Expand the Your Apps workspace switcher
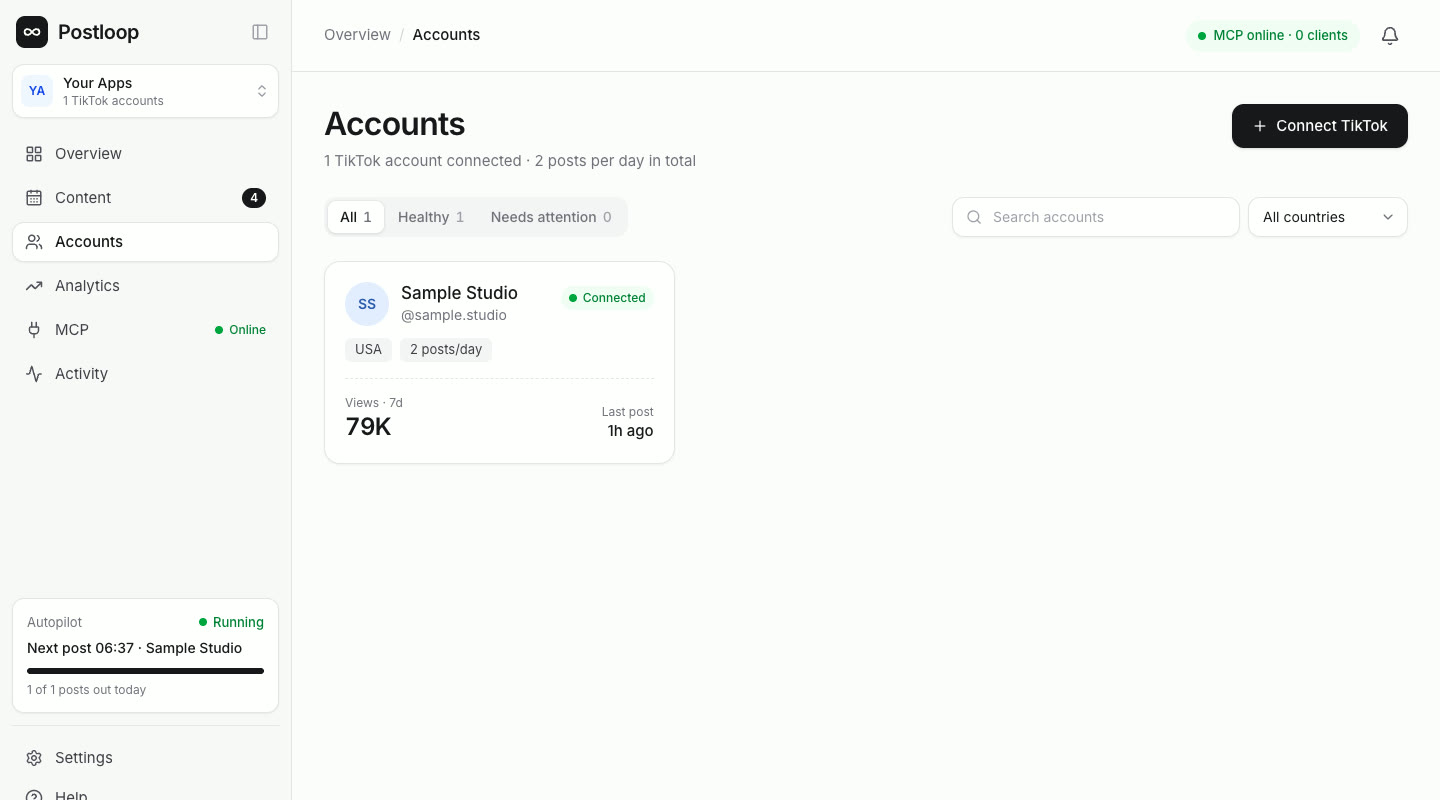The image size is (1440, 800). click(145, 91)
